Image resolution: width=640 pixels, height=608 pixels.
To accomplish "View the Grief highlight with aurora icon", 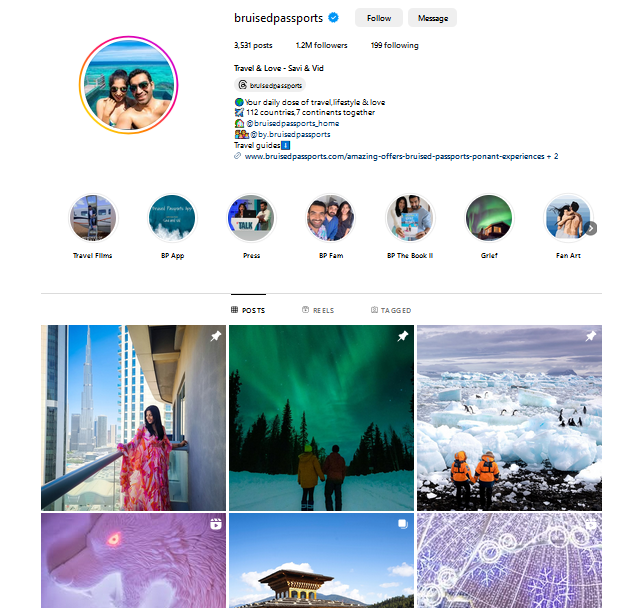I will coord(489,218).
